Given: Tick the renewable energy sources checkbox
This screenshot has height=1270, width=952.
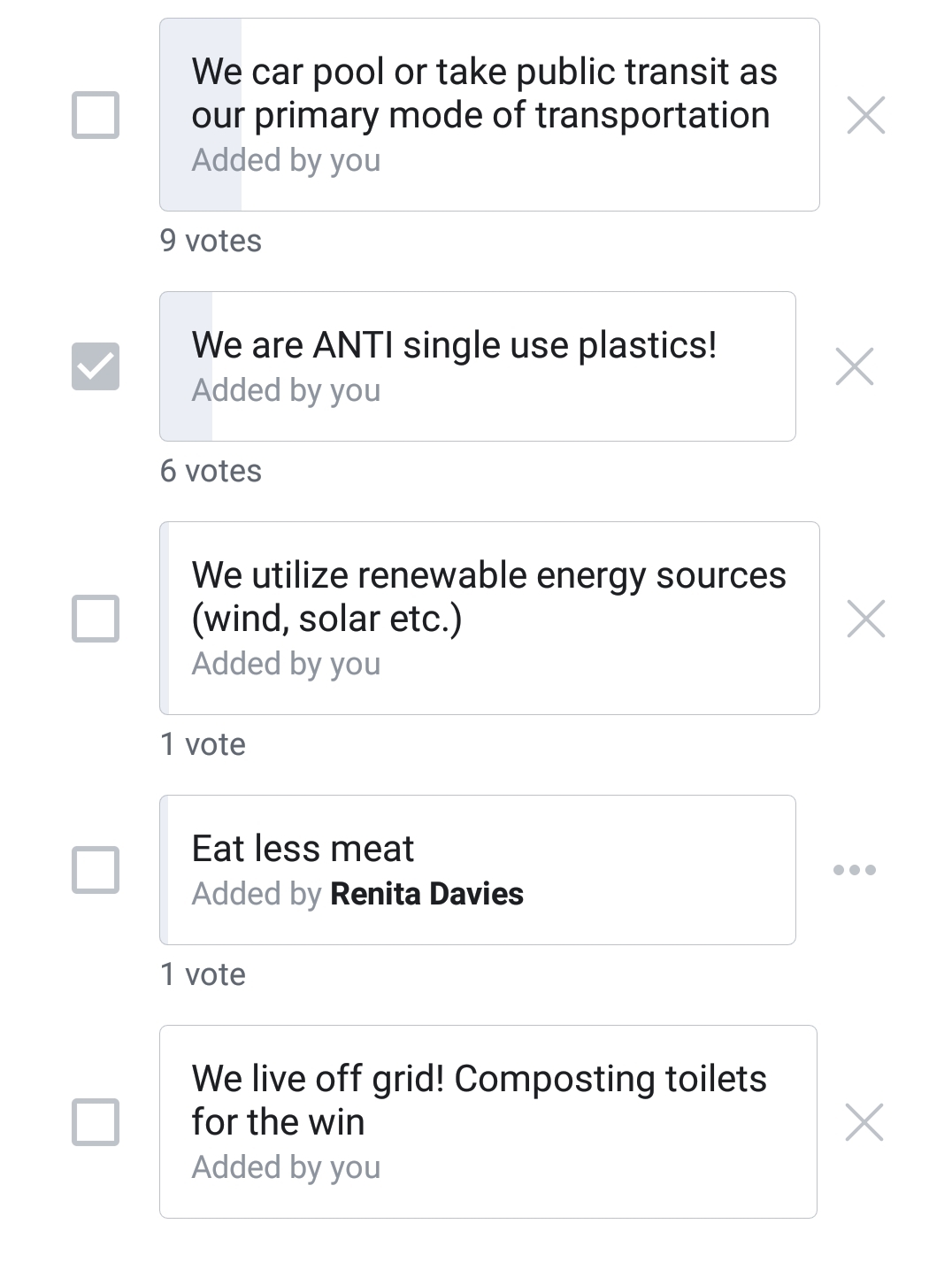Looking at the screenshot, I should 96,618.
